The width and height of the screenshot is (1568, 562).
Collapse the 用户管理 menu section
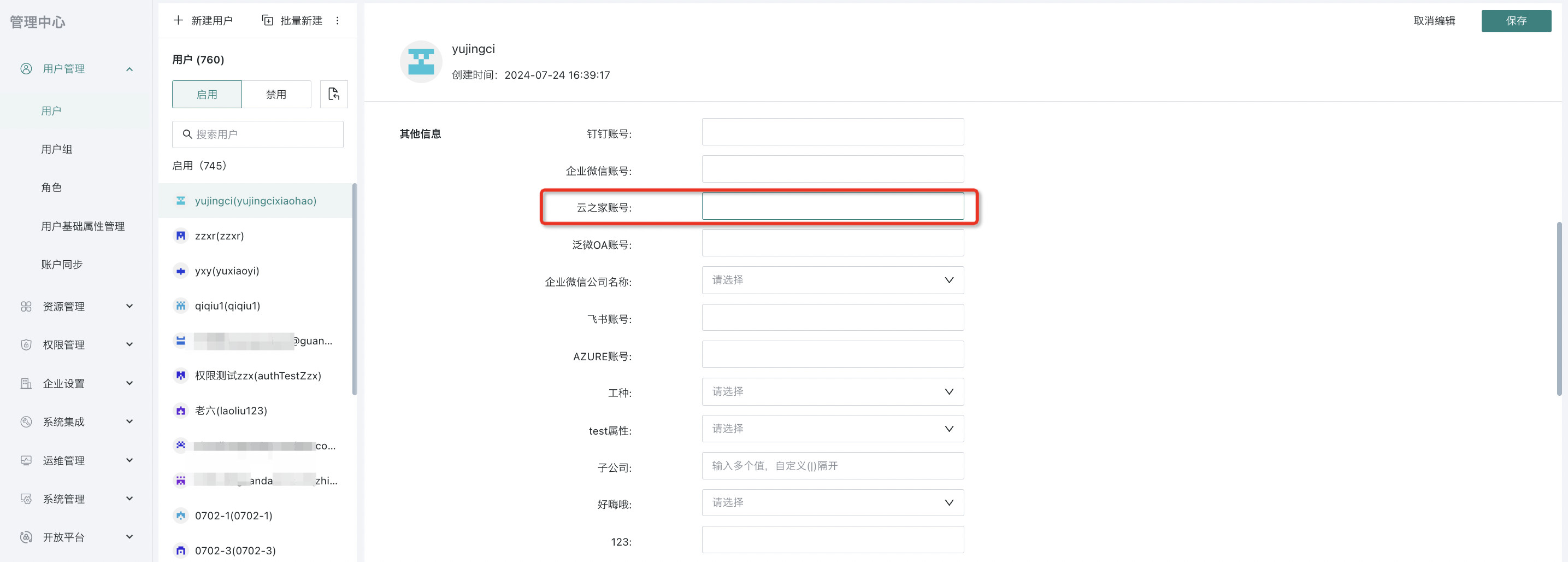tap(129, 69)
